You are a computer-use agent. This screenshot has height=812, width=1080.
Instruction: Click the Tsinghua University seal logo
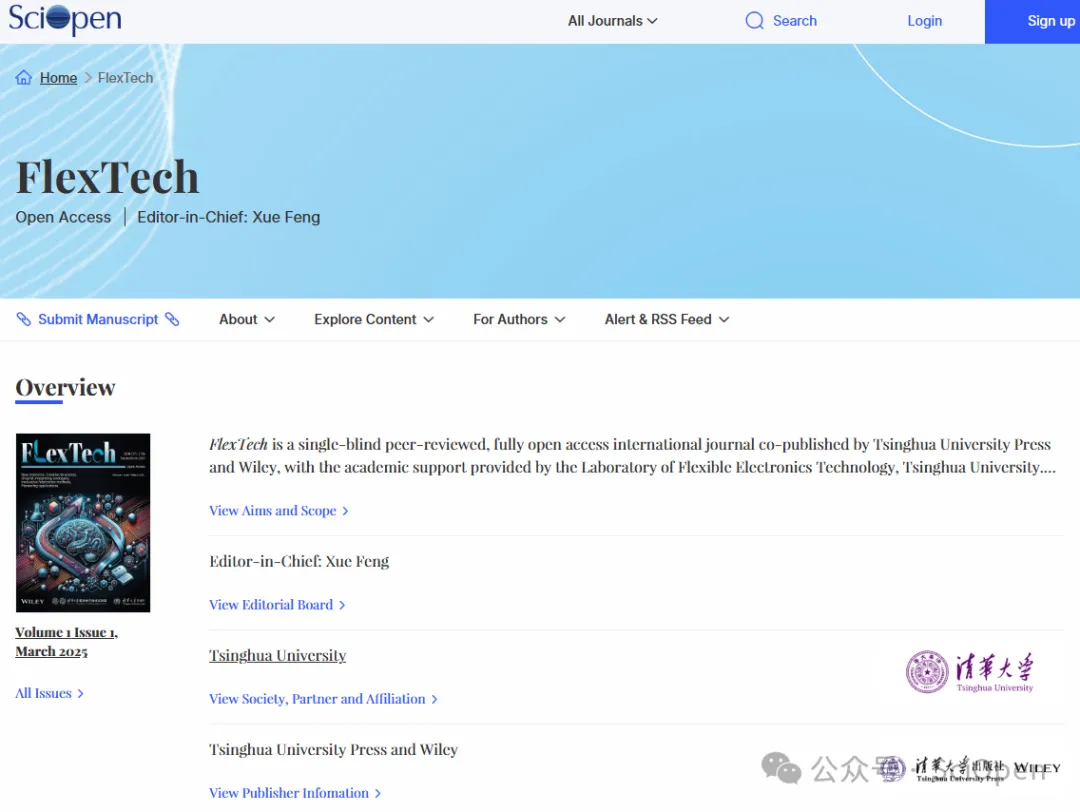click(927, 672)
